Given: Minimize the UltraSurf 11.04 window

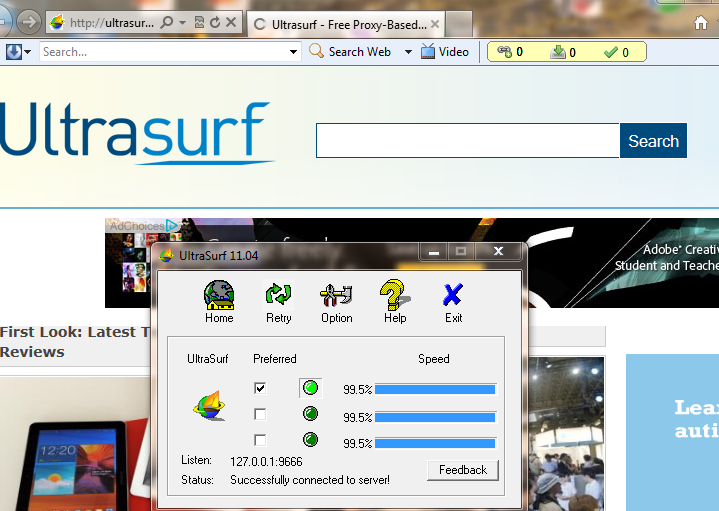Looking at the screenshot, I should (x=434, y=251).
